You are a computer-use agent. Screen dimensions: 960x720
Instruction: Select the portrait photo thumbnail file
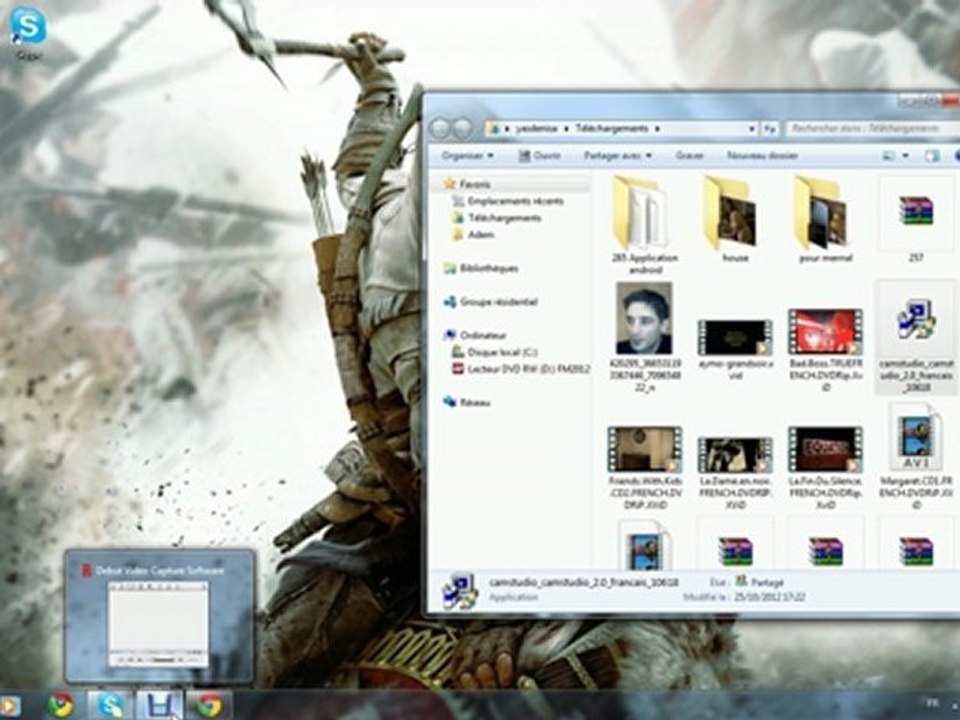(644, 337)
